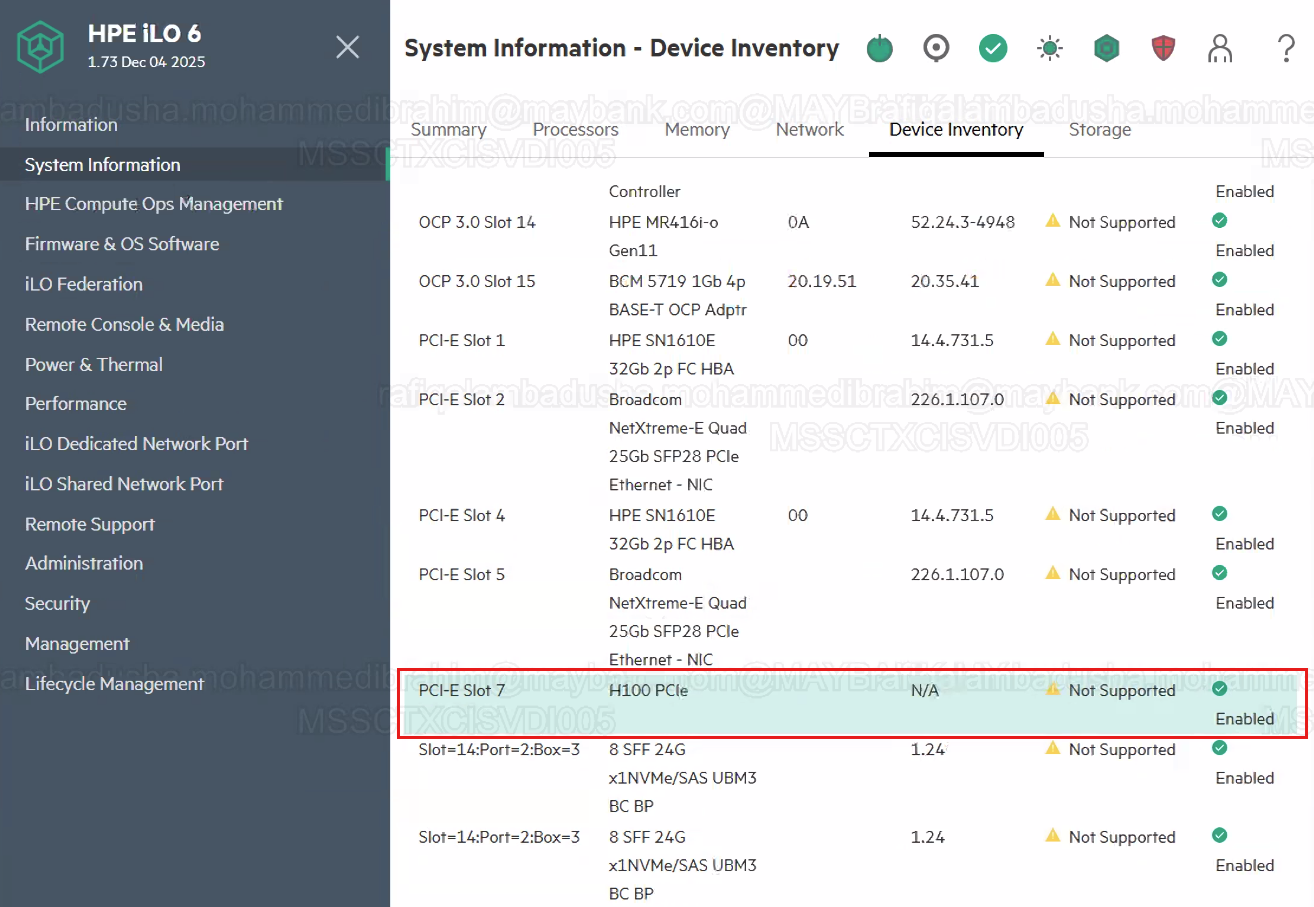
Task: Open the red security shield icon
Action: [1163, 48]
